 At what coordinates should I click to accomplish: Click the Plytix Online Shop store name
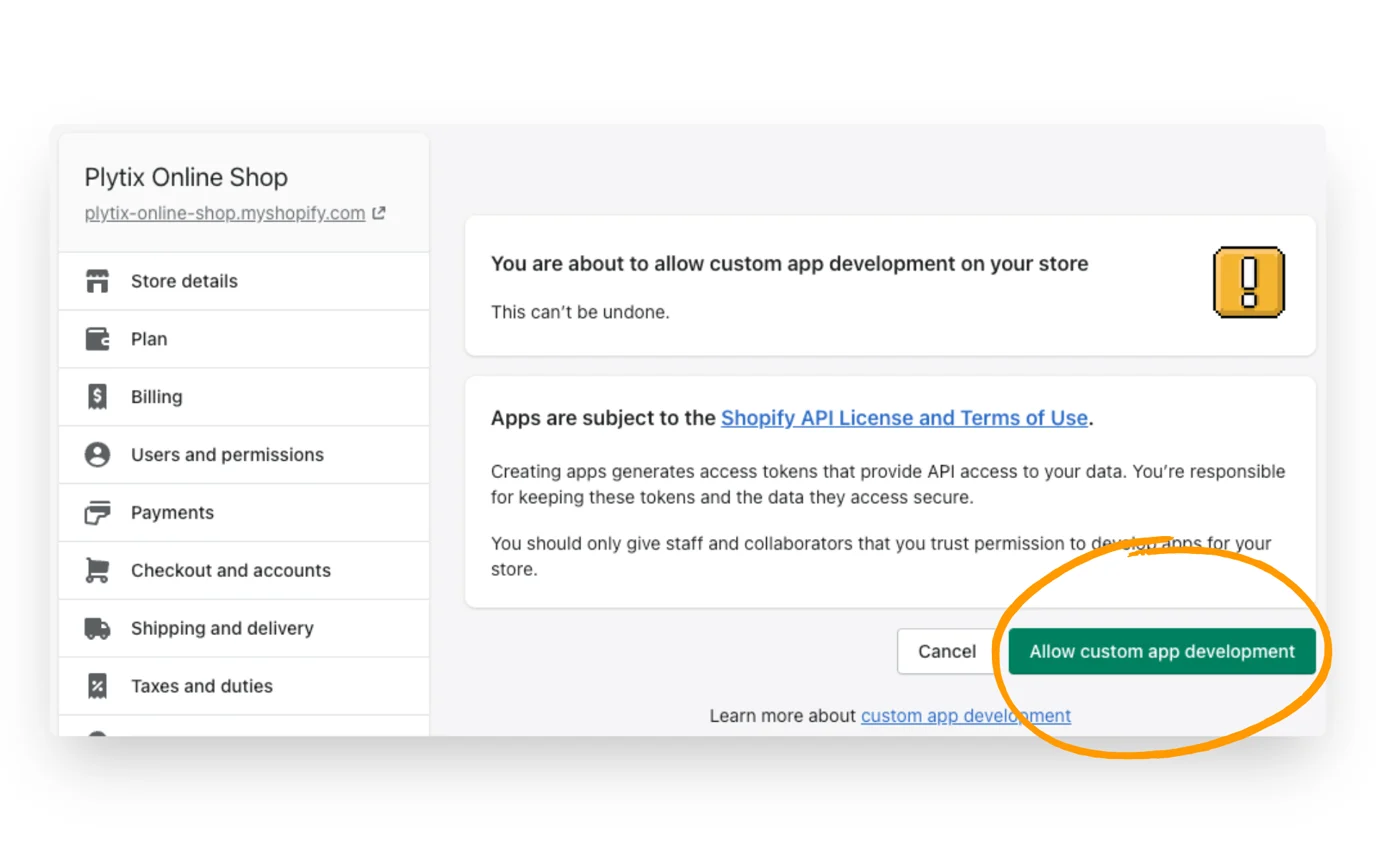tap(186, 177)
